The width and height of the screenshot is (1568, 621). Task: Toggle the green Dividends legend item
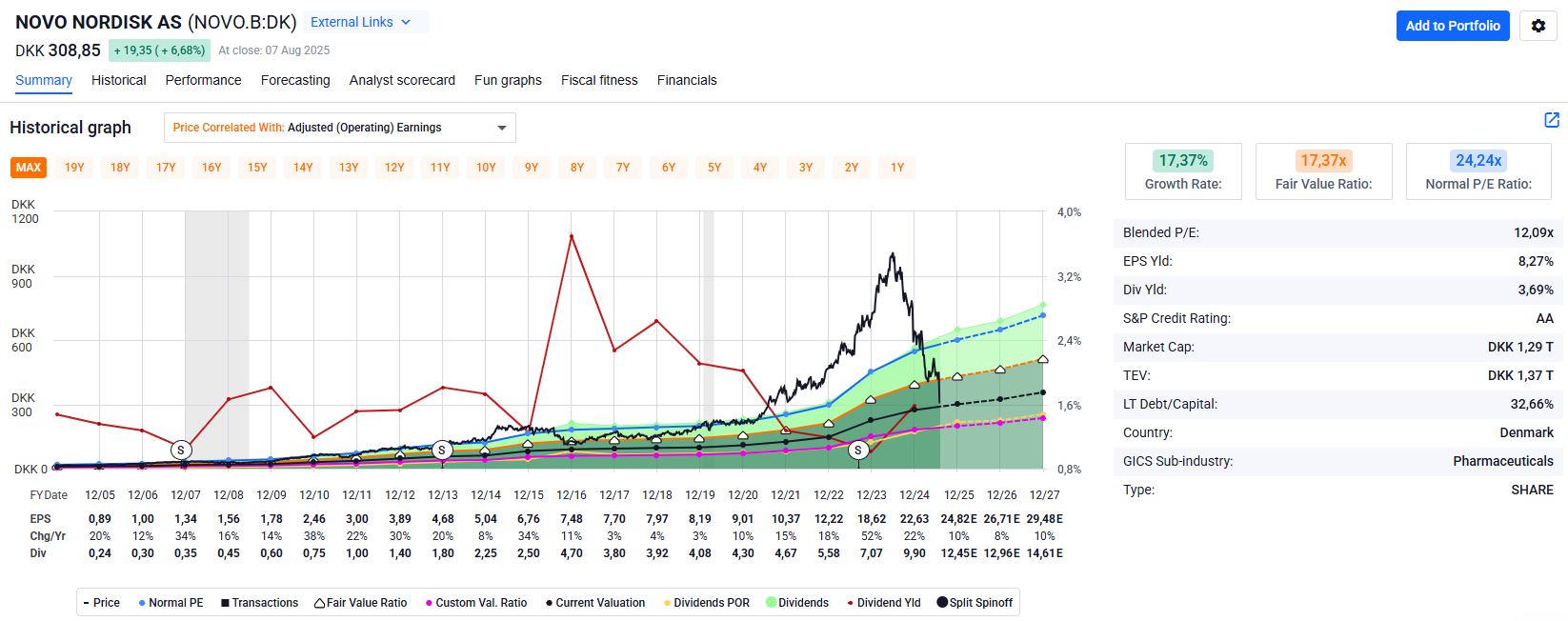797,603
